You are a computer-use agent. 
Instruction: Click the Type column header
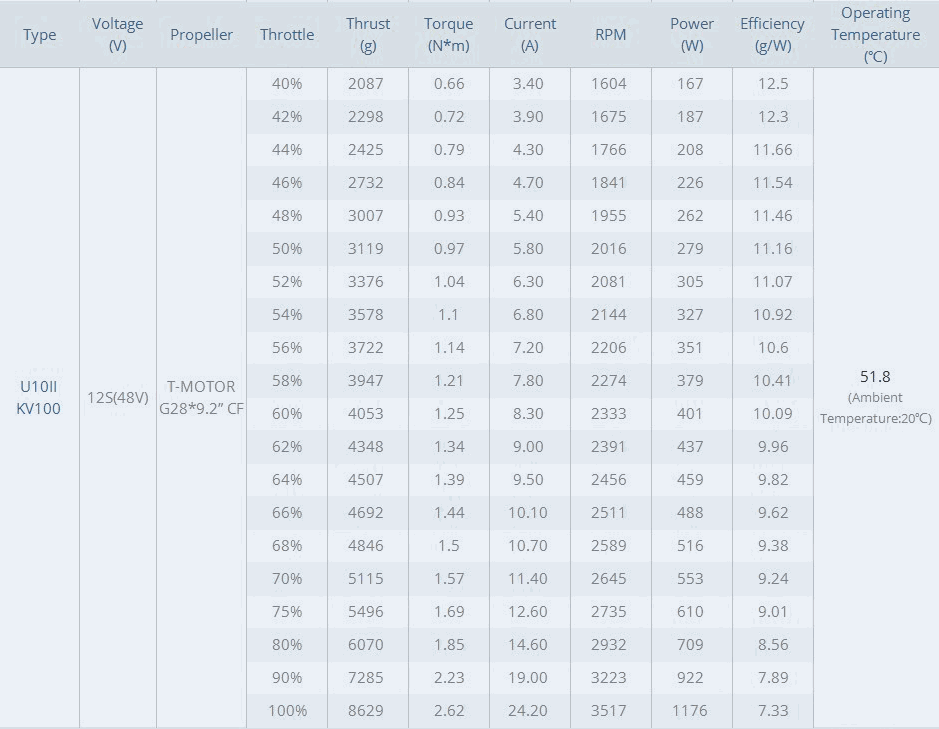coord(40,35)
